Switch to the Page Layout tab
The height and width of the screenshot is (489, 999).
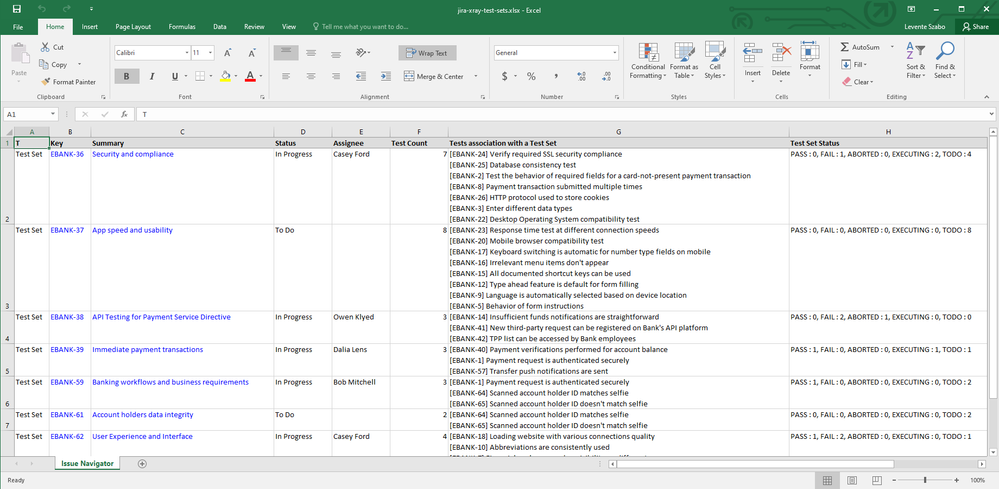click(x=133, y=27)
